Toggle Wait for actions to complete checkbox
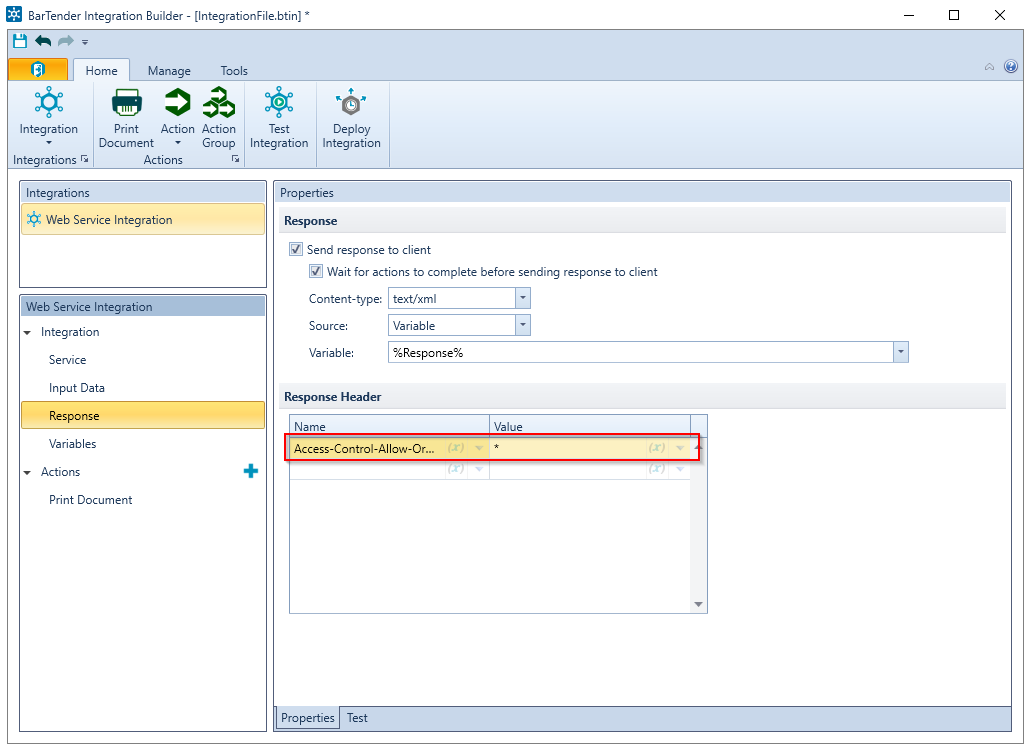This screenshot has height=751, width=1031. point(316,271)
